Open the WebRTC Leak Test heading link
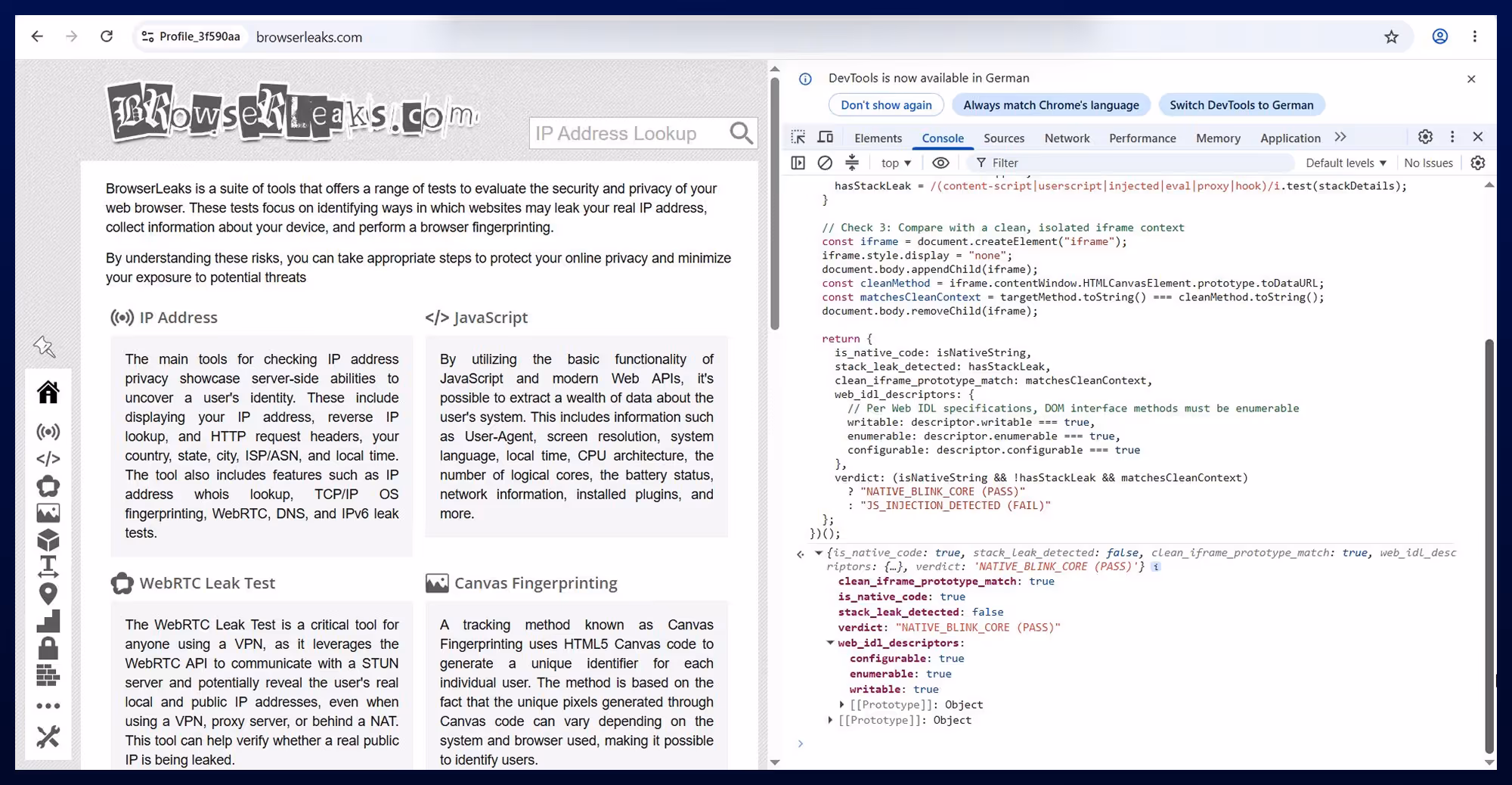The image size is (1512, 785). (207, 583)
